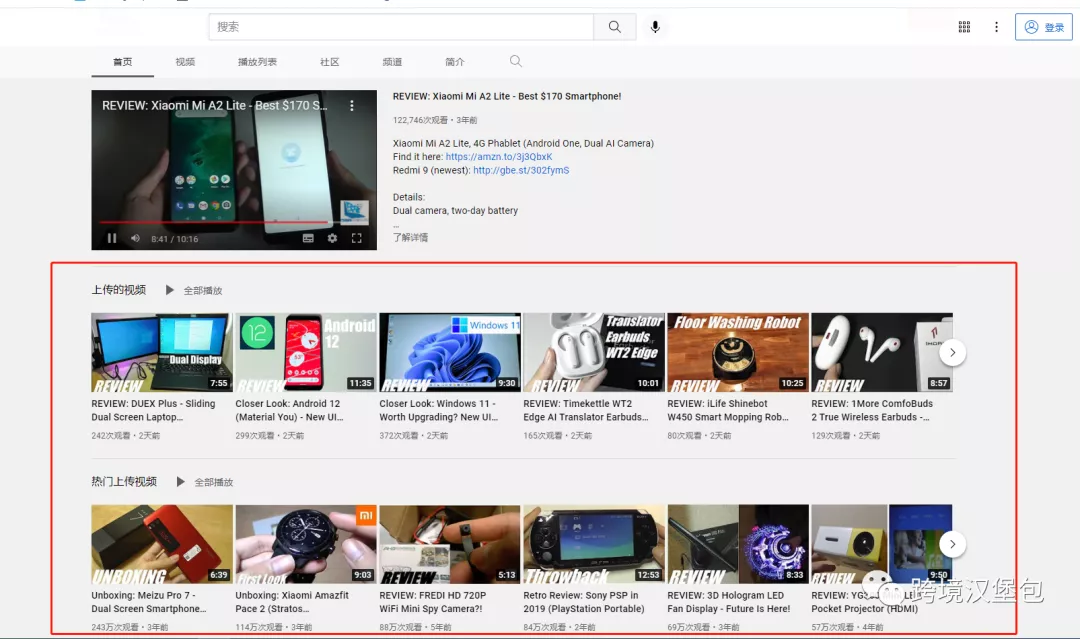Enter fullscreen in the featured video
Screen dimensions: 1080x639
[357, 238]
